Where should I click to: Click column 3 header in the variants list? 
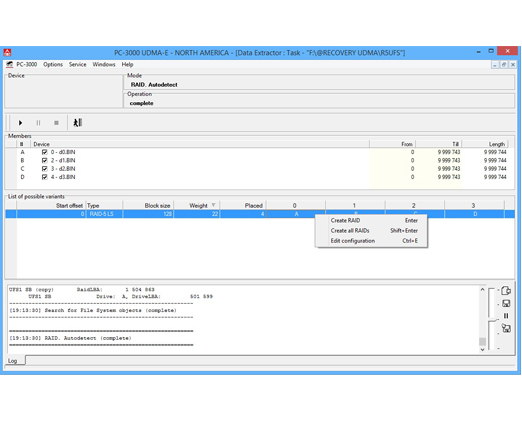coord(474,206)
